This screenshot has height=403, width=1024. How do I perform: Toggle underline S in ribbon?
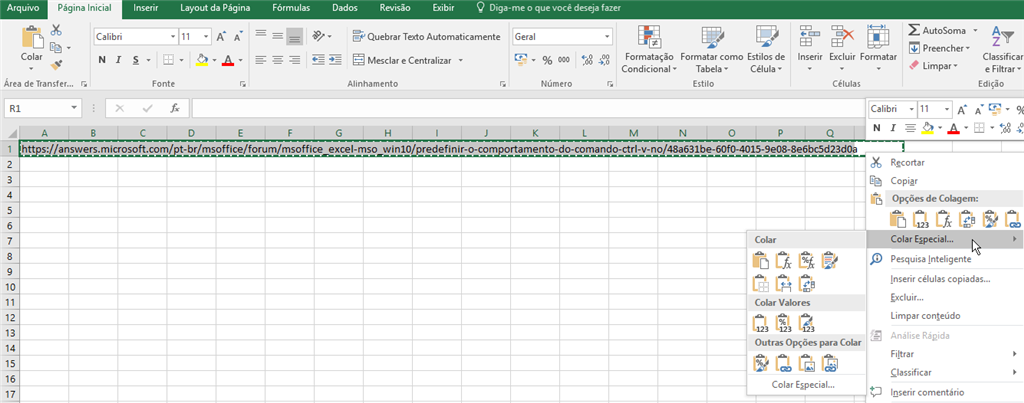136,60
